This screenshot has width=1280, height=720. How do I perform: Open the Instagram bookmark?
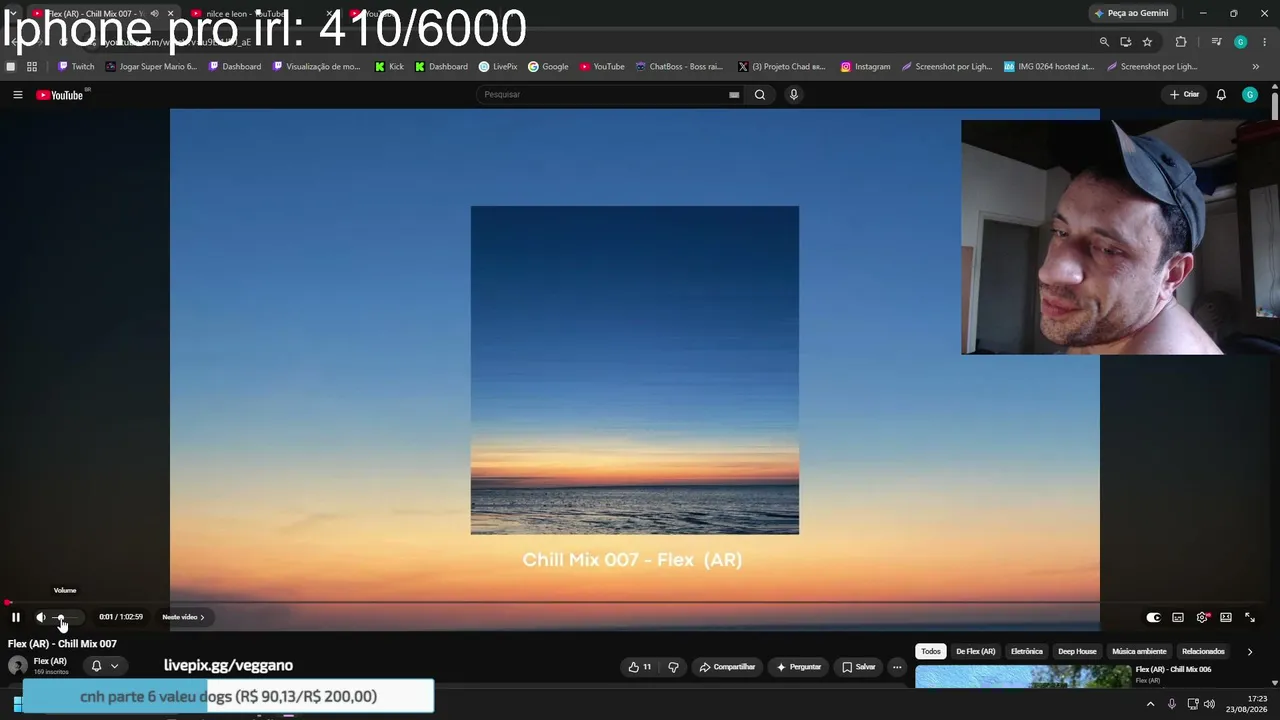[865, 67]
